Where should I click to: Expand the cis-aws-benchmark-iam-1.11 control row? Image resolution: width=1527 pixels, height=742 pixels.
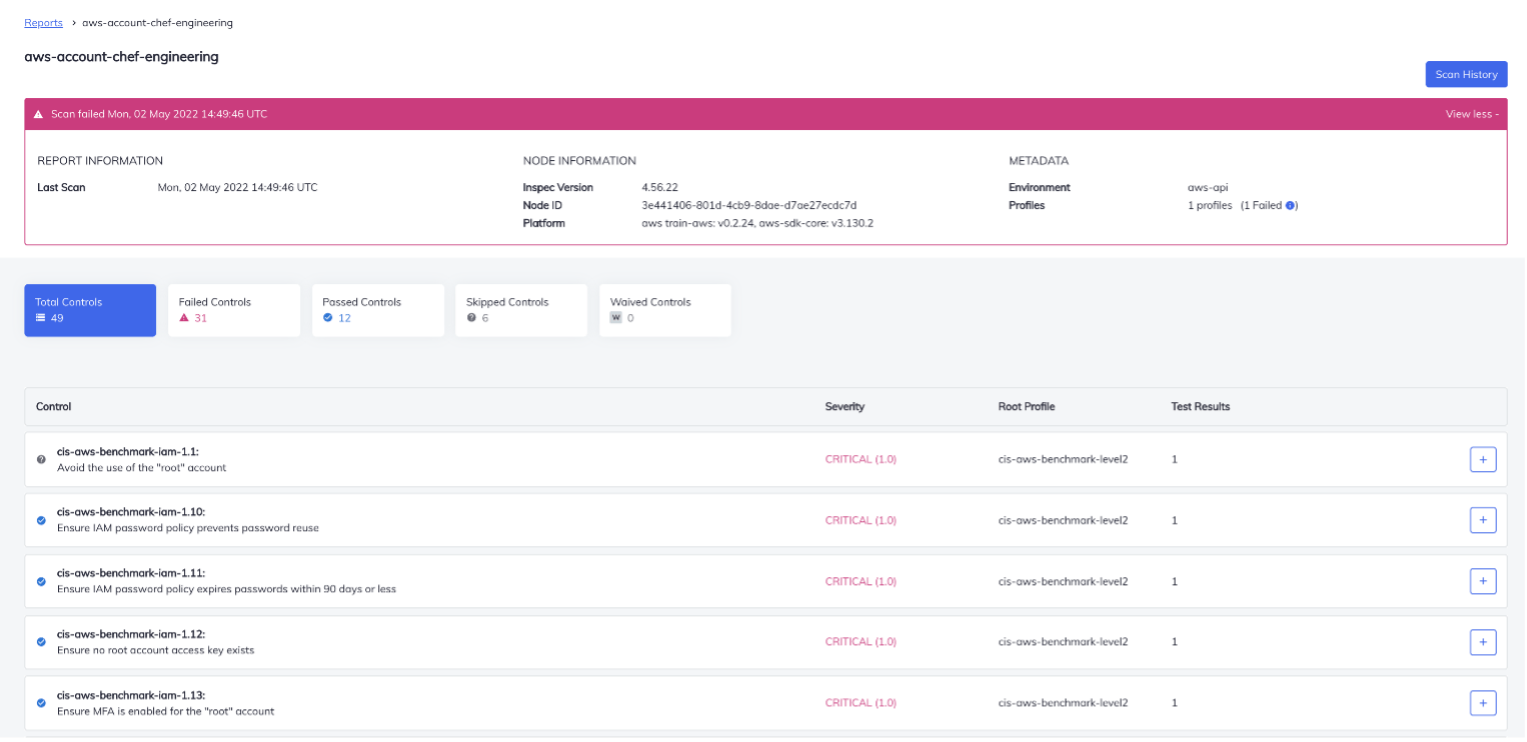coord(1483,581)
